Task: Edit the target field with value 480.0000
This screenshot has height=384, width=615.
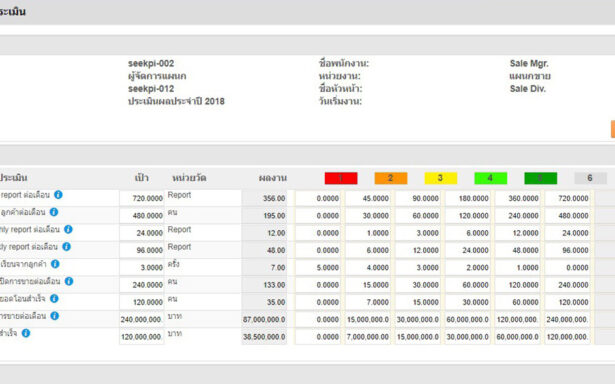Action: pyautogui.click(x=142, y=216)
